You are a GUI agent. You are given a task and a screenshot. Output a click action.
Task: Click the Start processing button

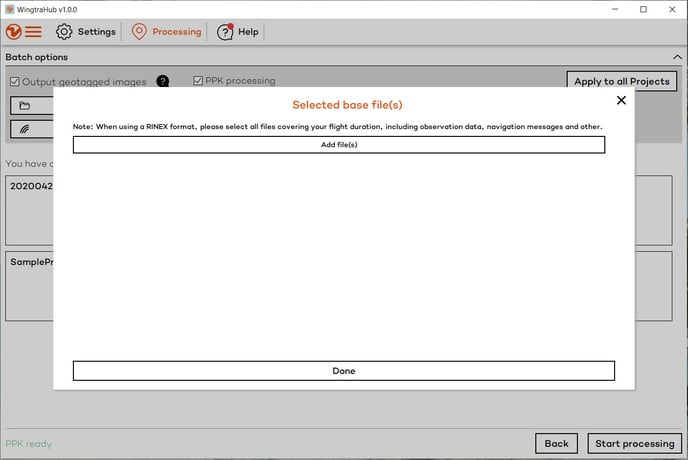point(634,444)
